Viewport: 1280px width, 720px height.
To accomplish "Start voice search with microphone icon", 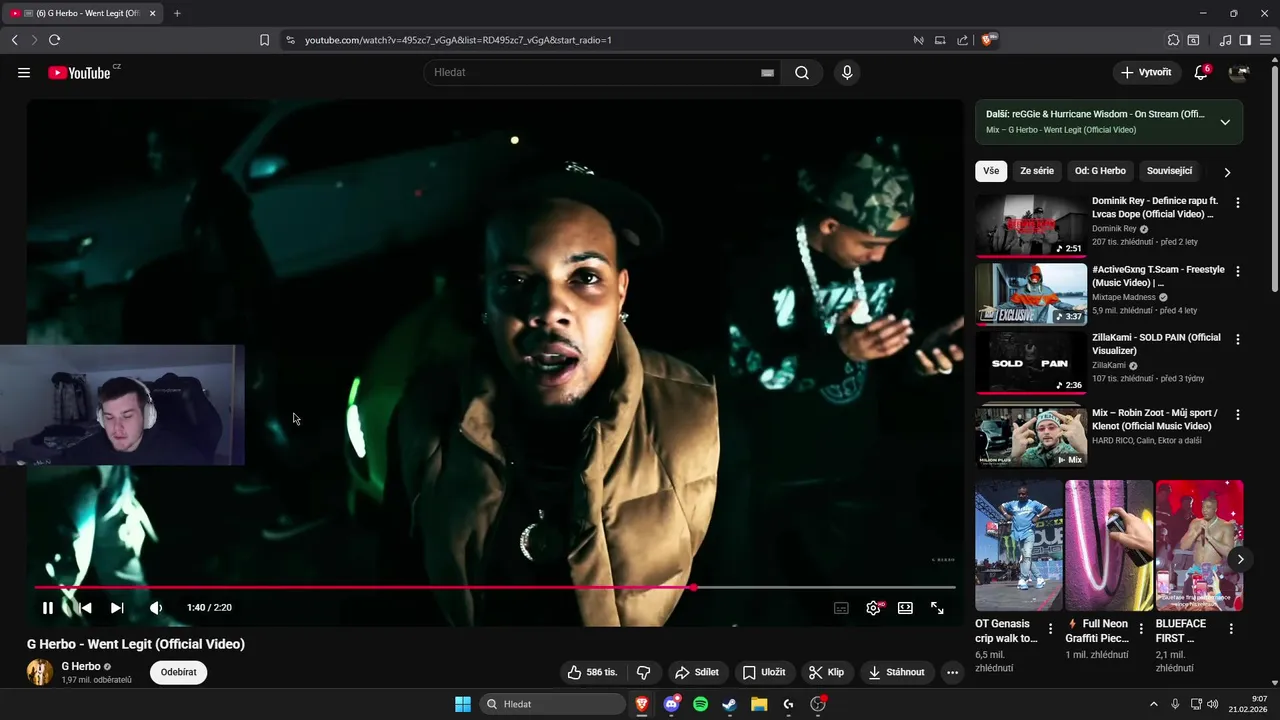I will [847, 72].
